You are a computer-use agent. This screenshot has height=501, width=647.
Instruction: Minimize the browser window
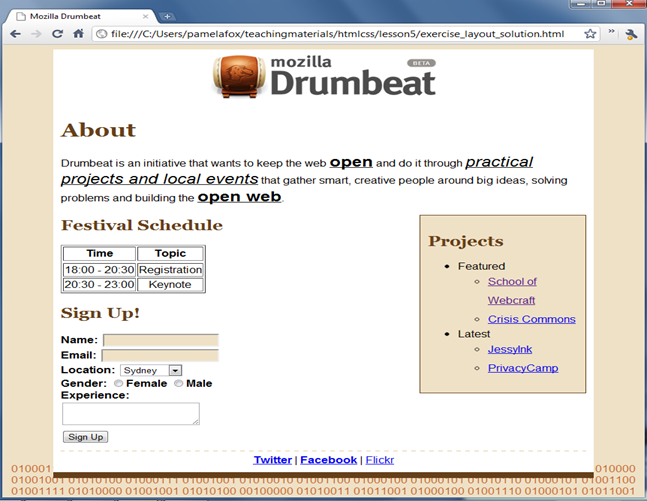click(x=581, y=3)
